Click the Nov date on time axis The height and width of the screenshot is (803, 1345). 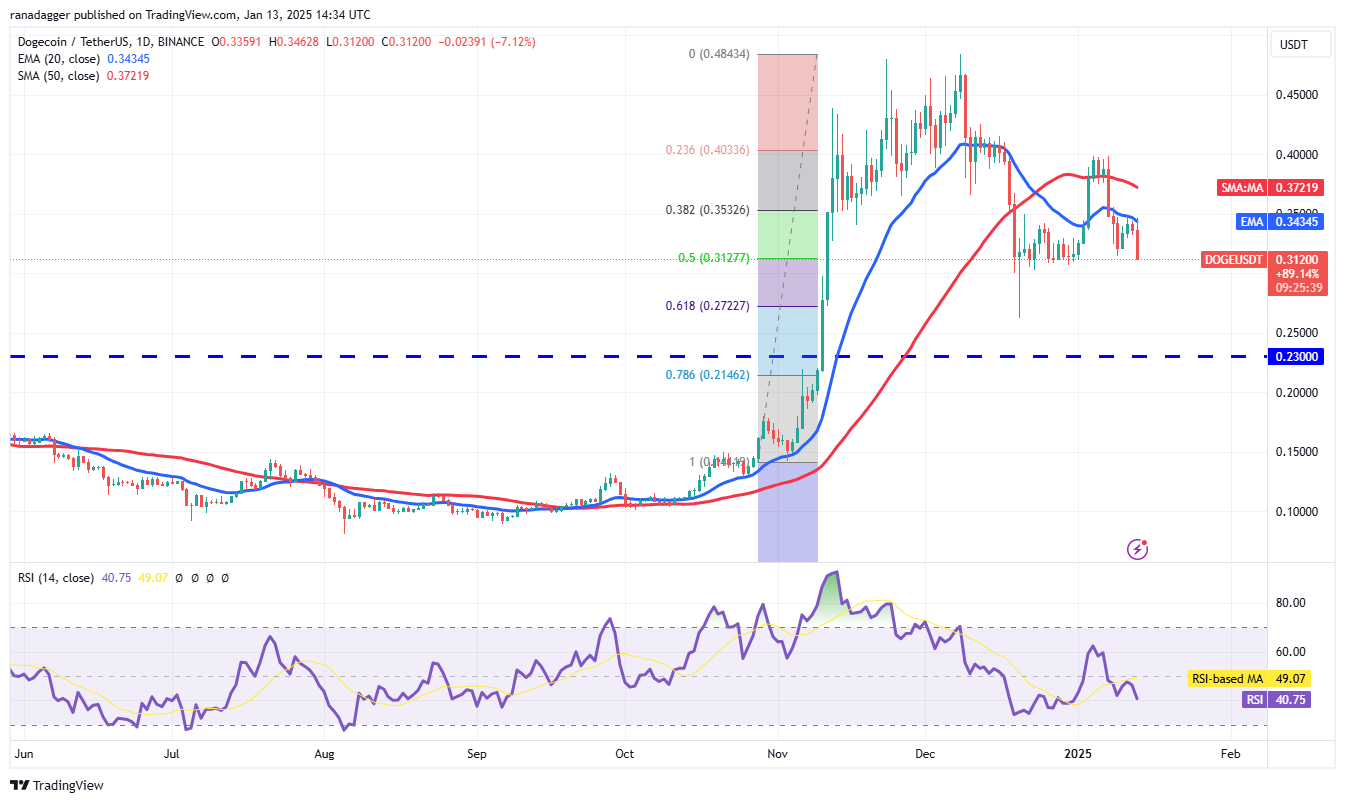pyautogui.click(x=775, y=754)
